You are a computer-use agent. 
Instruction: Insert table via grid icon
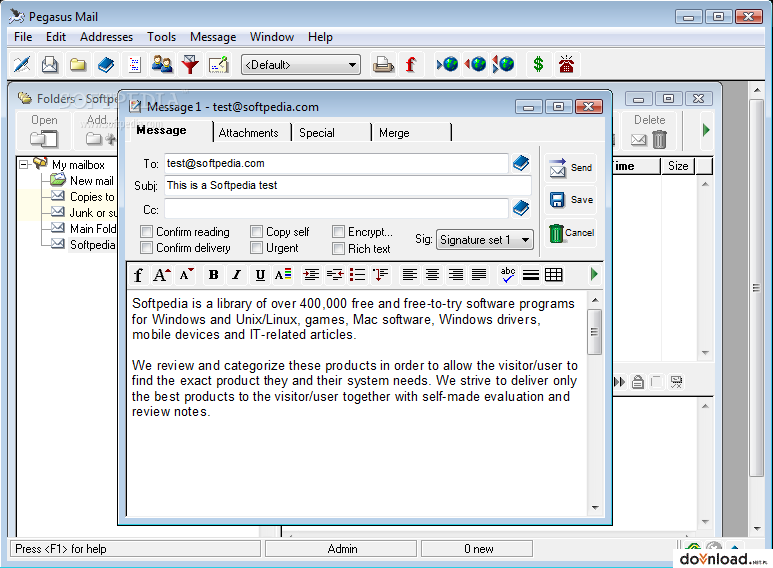point(554,275)
